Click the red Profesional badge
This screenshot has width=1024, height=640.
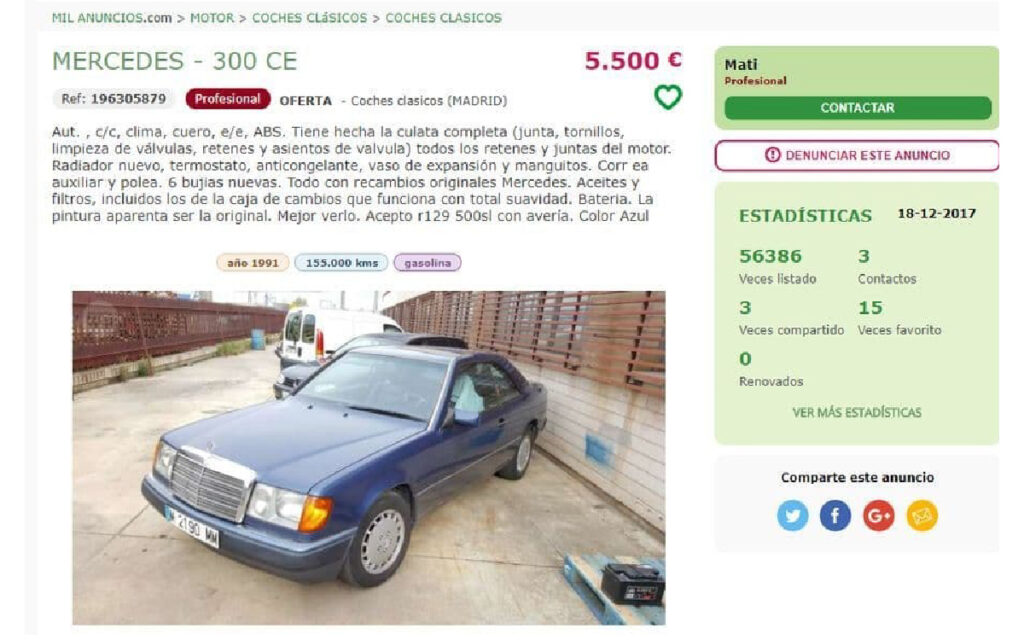coord(227,99)
